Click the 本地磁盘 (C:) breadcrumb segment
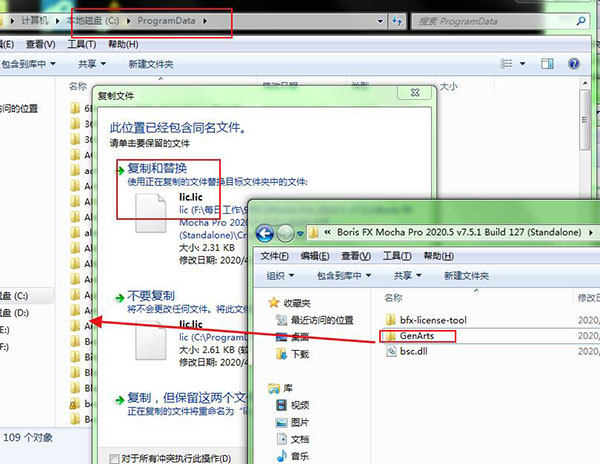600x464 pixels. click(93, 21)
